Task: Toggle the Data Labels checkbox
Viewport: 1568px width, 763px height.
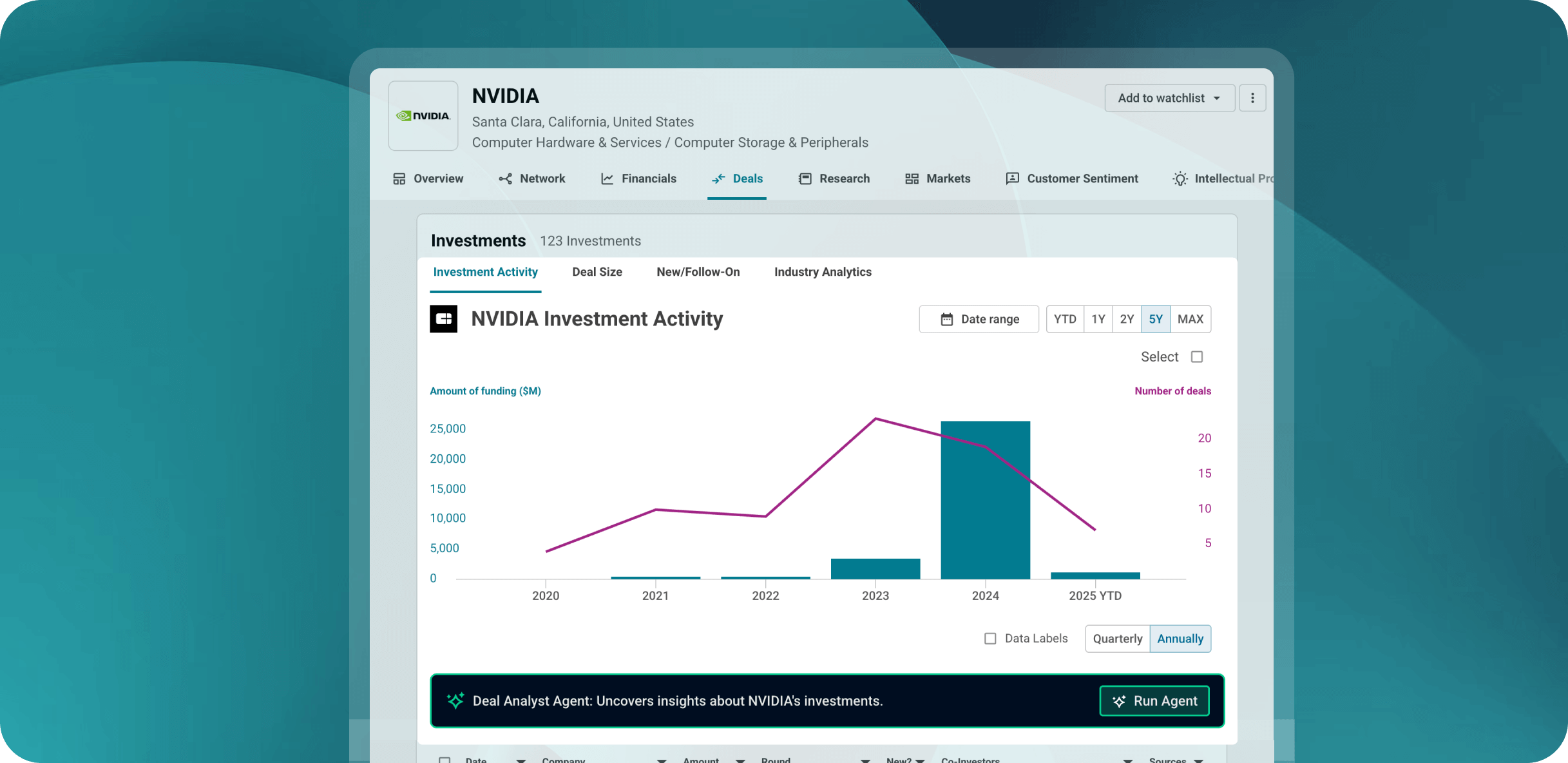Action: [990, 639]
